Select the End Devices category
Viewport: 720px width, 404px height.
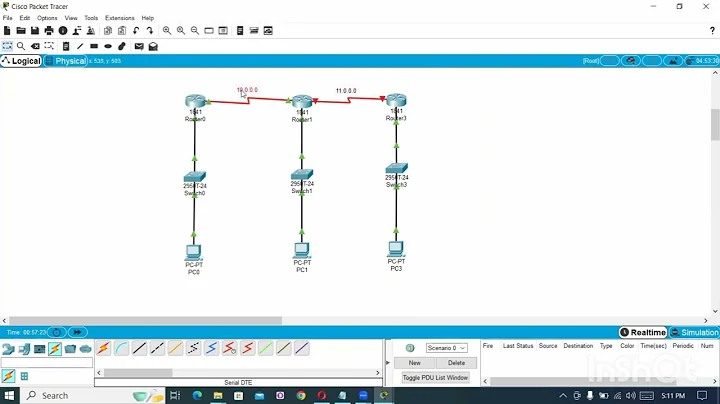[x=24, y=349]
